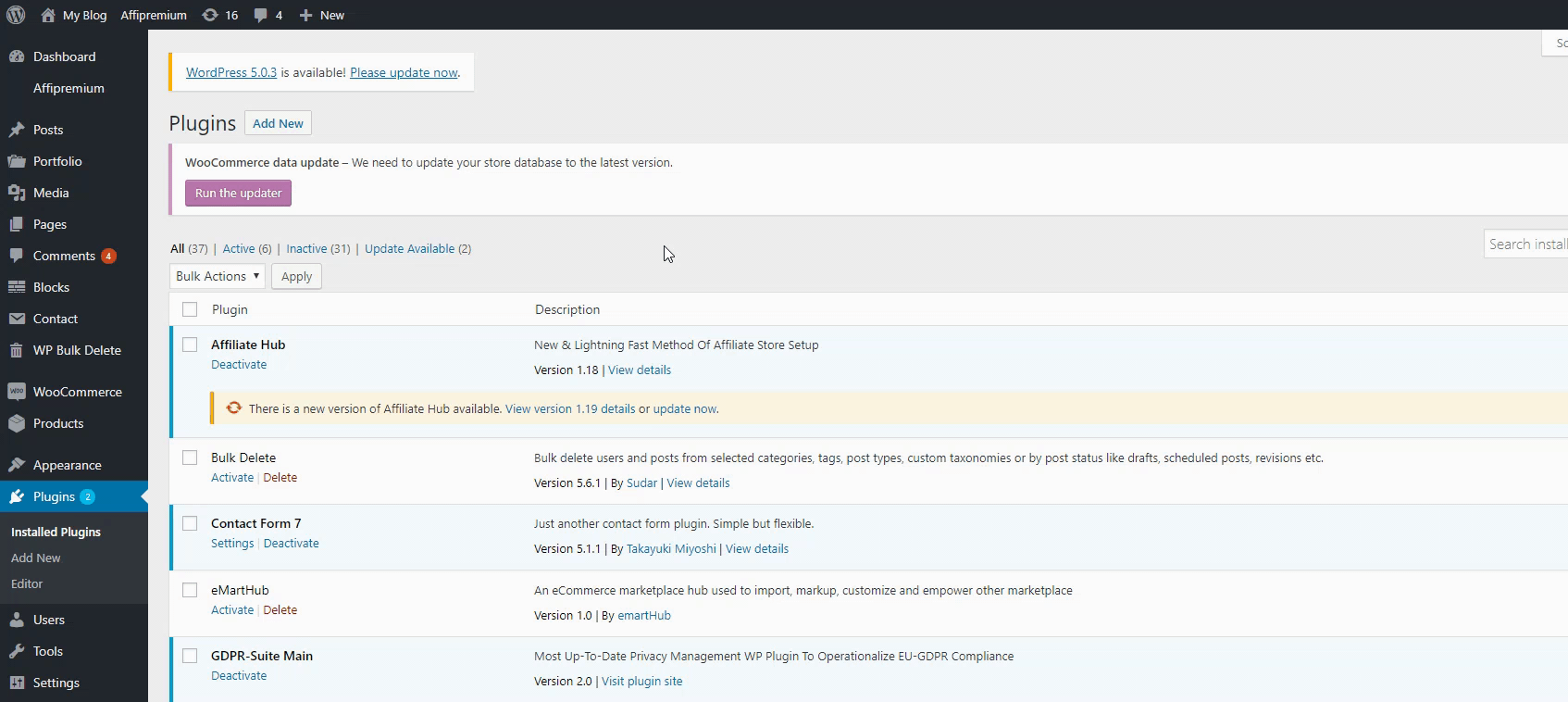1568x702 pixels.
Task: Click update now for Affiliate Hub
Action: pyautogui.click(x=685, y=408)
